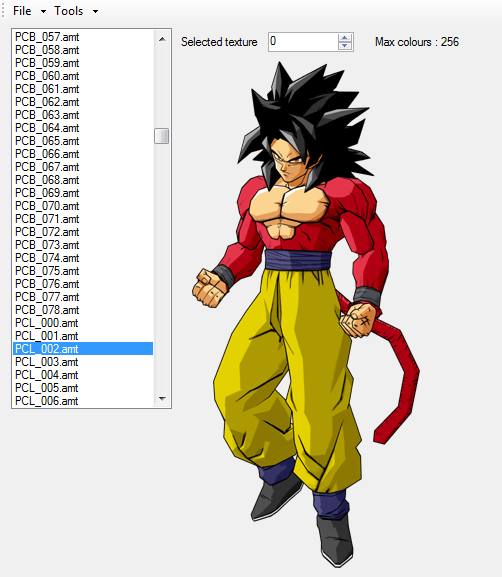
Task: Select PCL_001.amt in the list
Action: pos(83,336)
